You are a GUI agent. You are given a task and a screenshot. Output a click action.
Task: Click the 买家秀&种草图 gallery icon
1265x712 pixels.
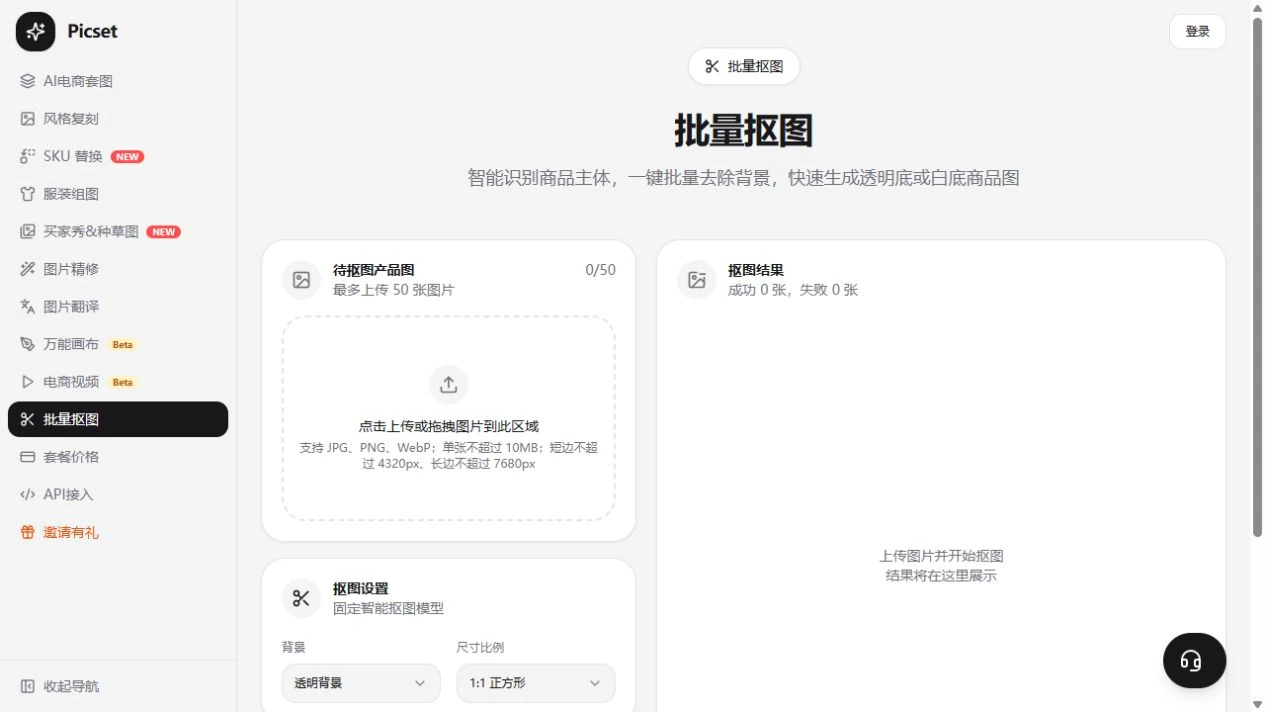pyautogui.click(x=28, y=232)
